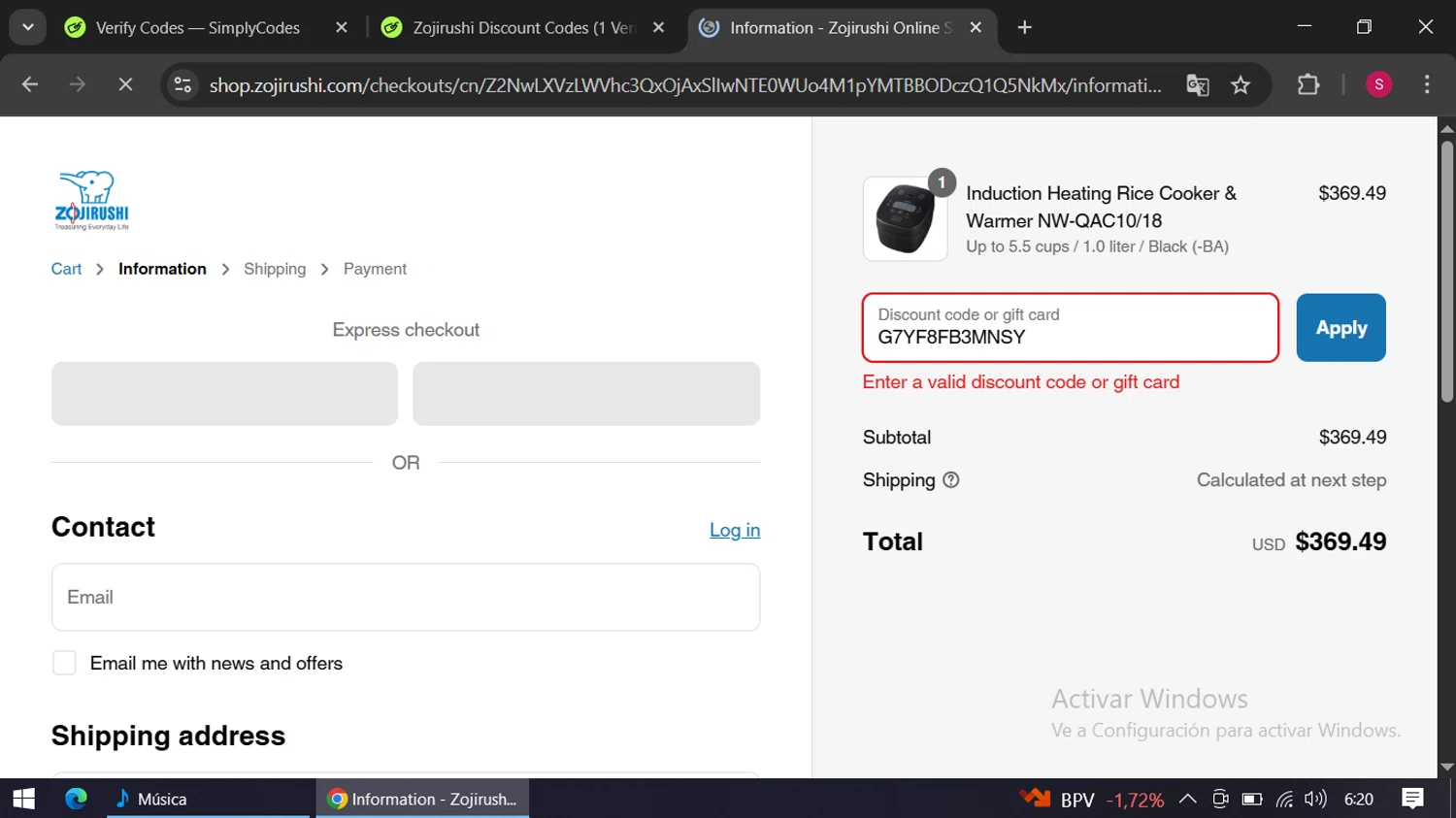1456x818 pixels.
Task: Close the Information - Zojirushi tab
Action: click(x=976, y=27)
